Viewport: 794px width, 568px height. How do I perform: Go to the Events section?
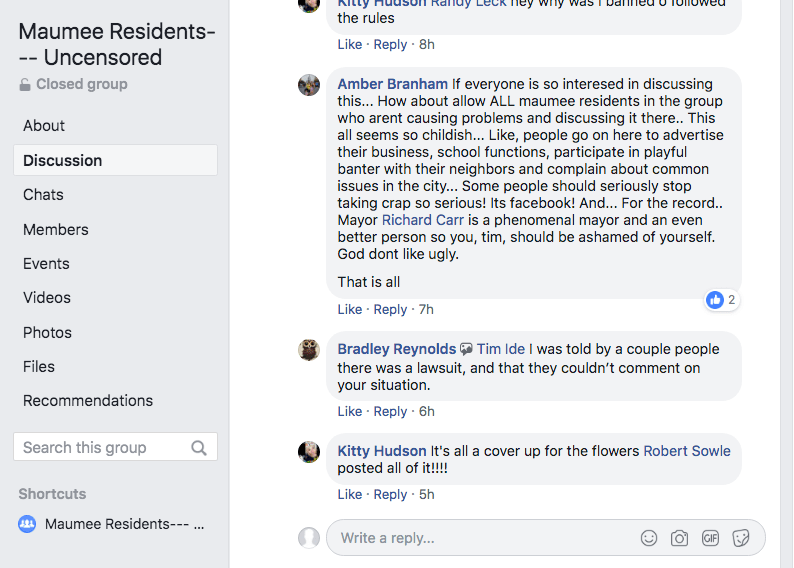tap(47, 263)
